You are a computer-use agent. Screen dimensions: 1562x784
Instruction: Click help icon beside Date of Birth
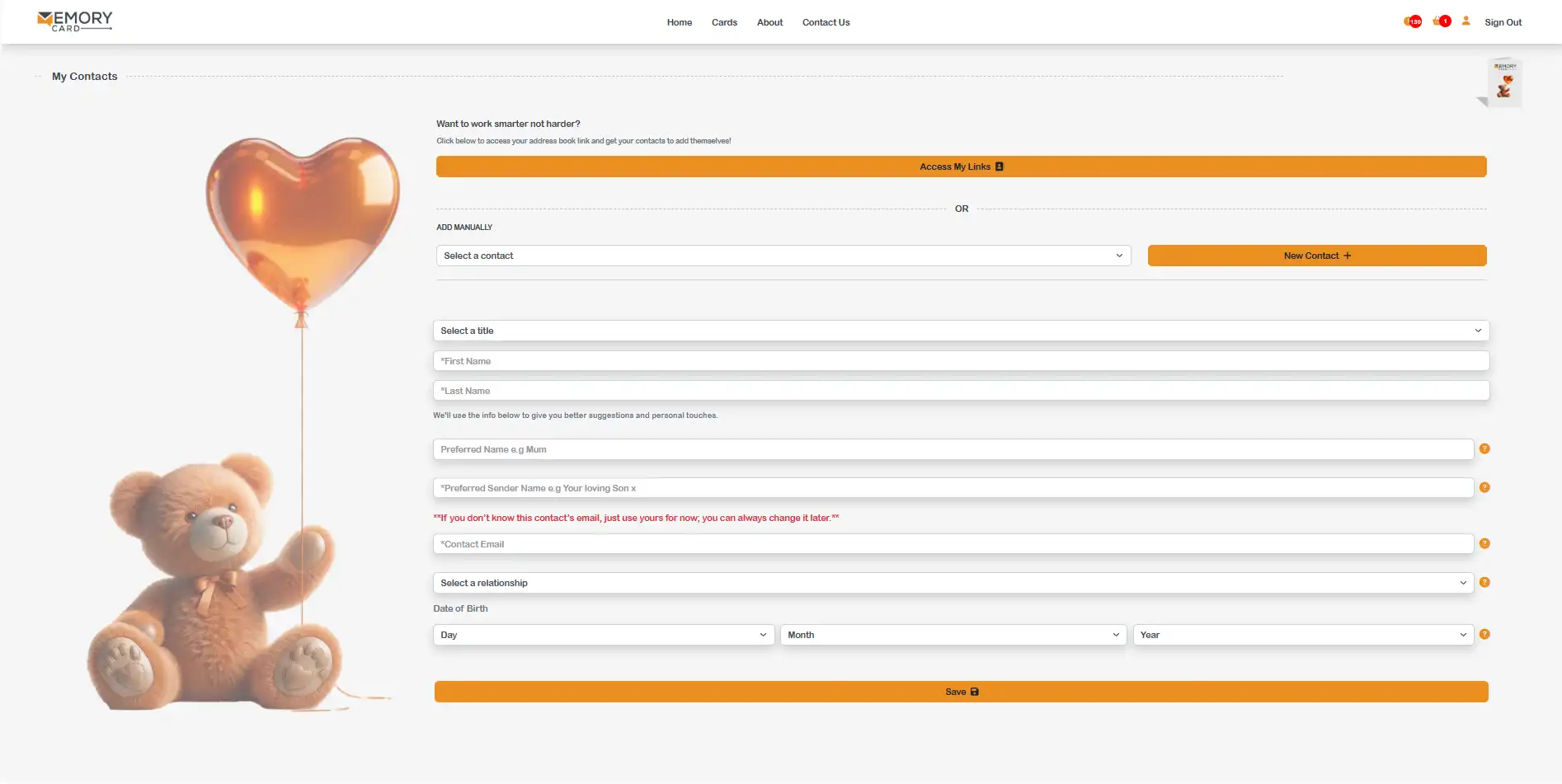[1484, 635]
